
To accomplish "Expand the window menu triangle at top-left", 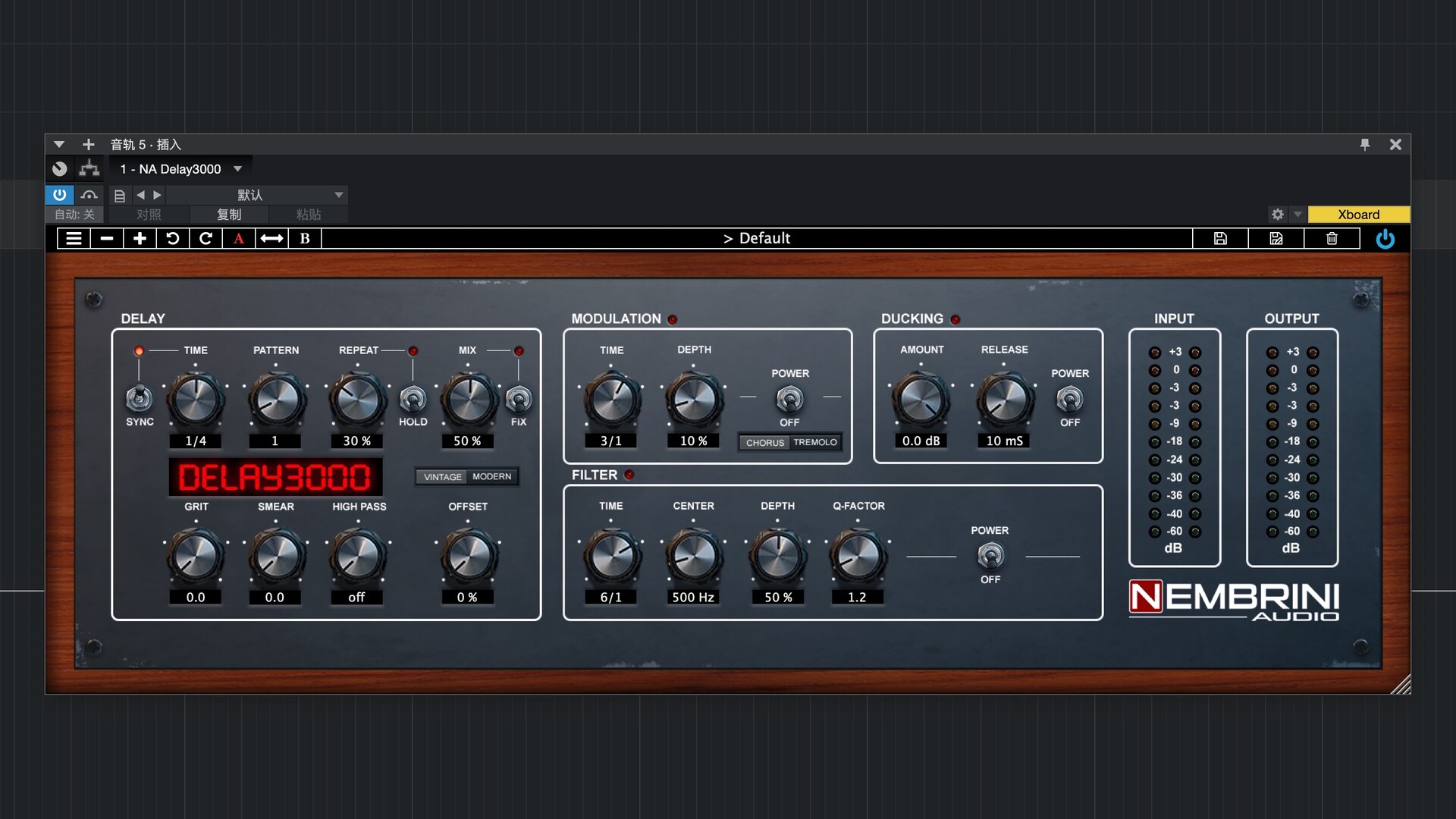I will coord(59,144).
